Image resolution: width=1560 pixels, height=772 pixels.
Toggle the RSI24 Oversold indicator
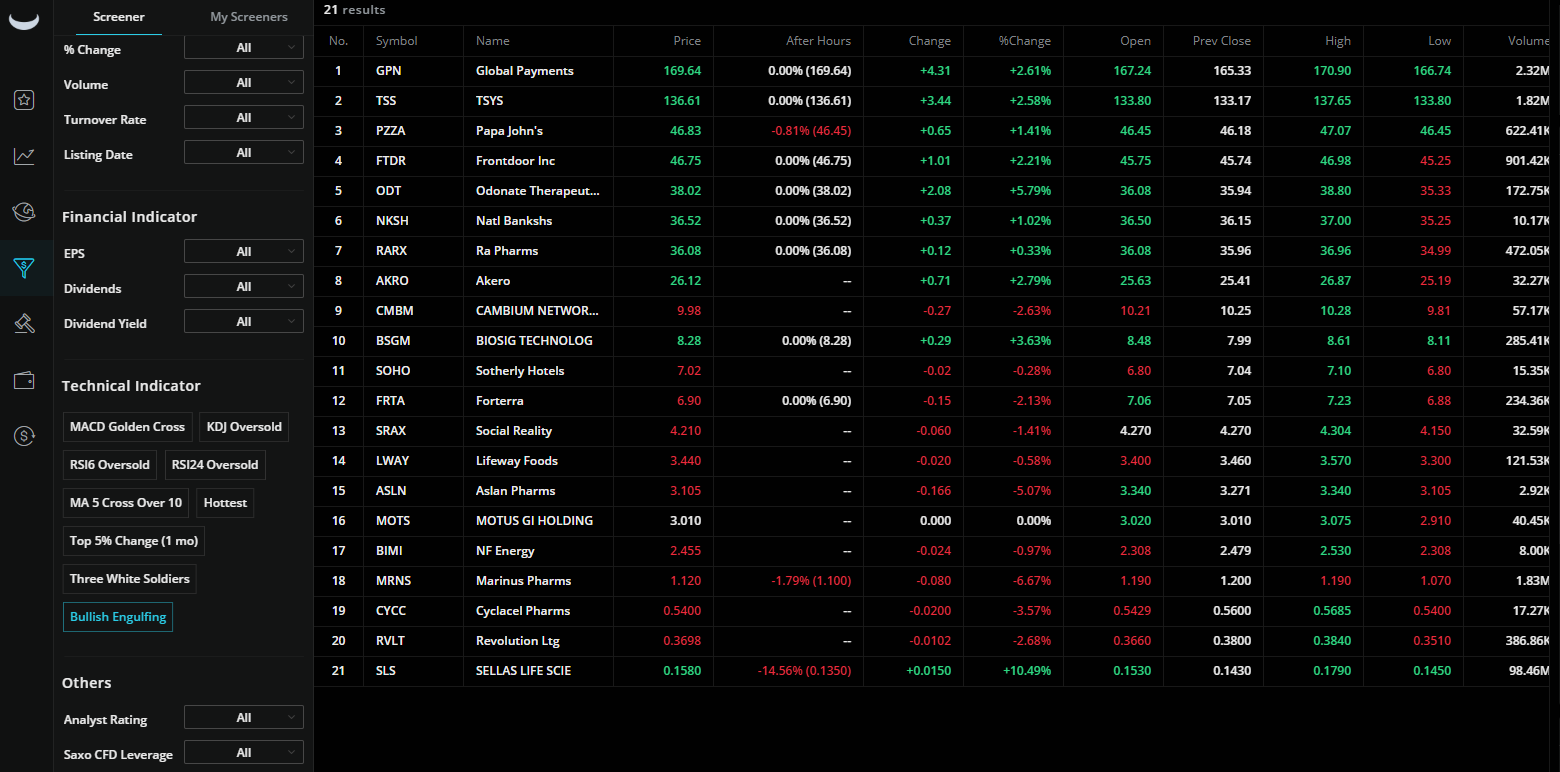tap(215, 465)
